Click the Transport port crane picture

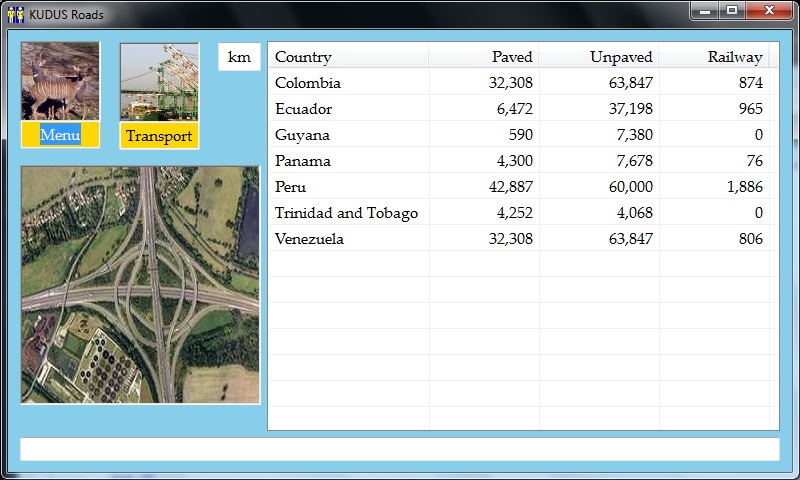coord(159,81)
